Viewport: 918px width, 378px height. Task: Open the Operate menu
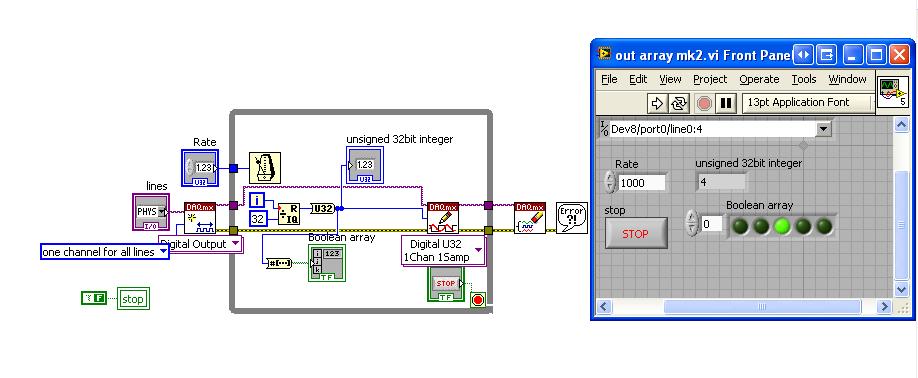tap(759, 79)
